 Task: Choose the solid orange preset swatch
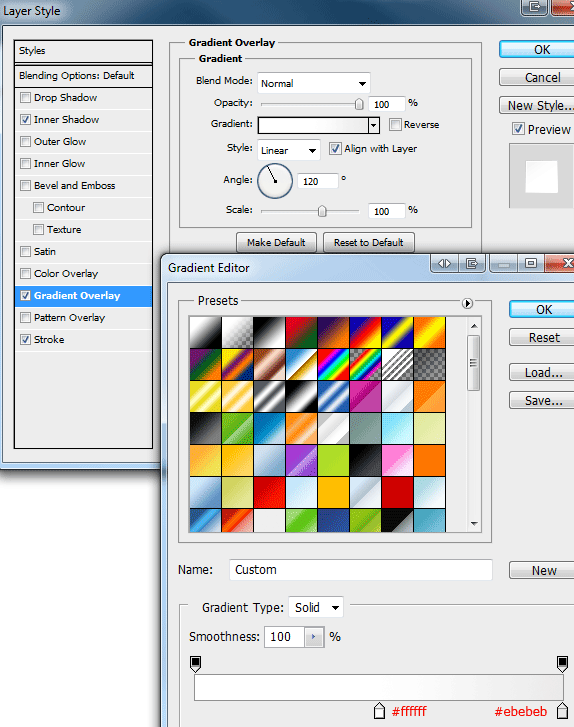click(x=429, y=460)
